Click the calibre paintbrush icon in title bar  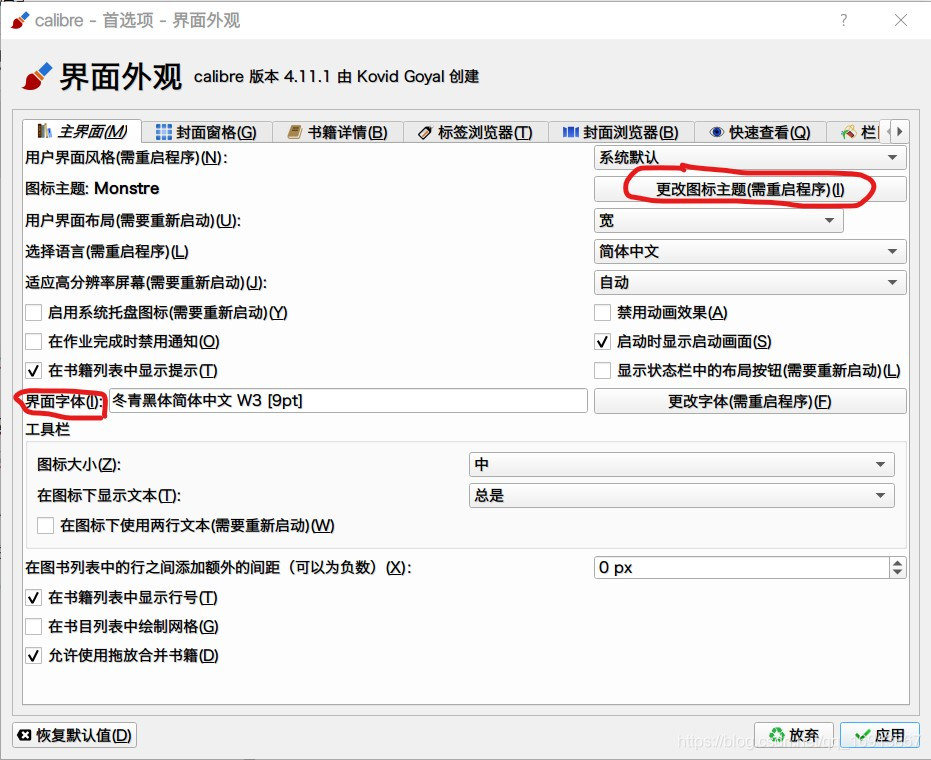(20, 20)
